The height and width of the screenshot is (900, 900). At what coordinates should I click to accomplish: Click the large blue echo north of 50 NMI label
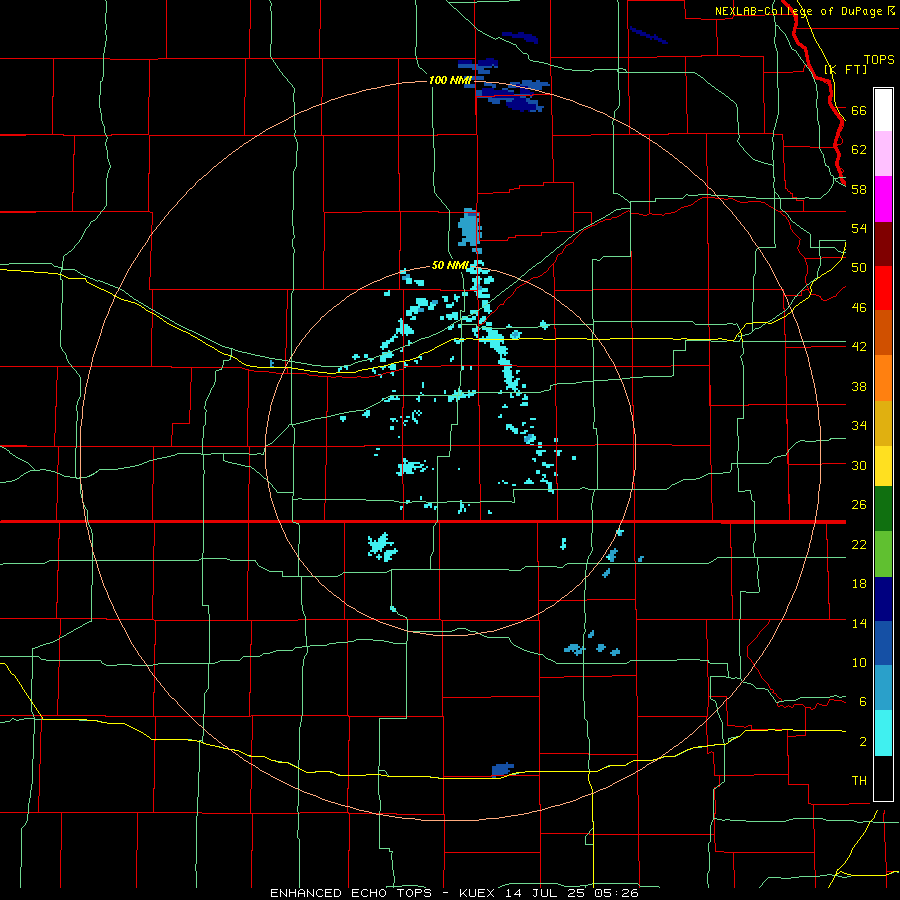tap(470, 229)
